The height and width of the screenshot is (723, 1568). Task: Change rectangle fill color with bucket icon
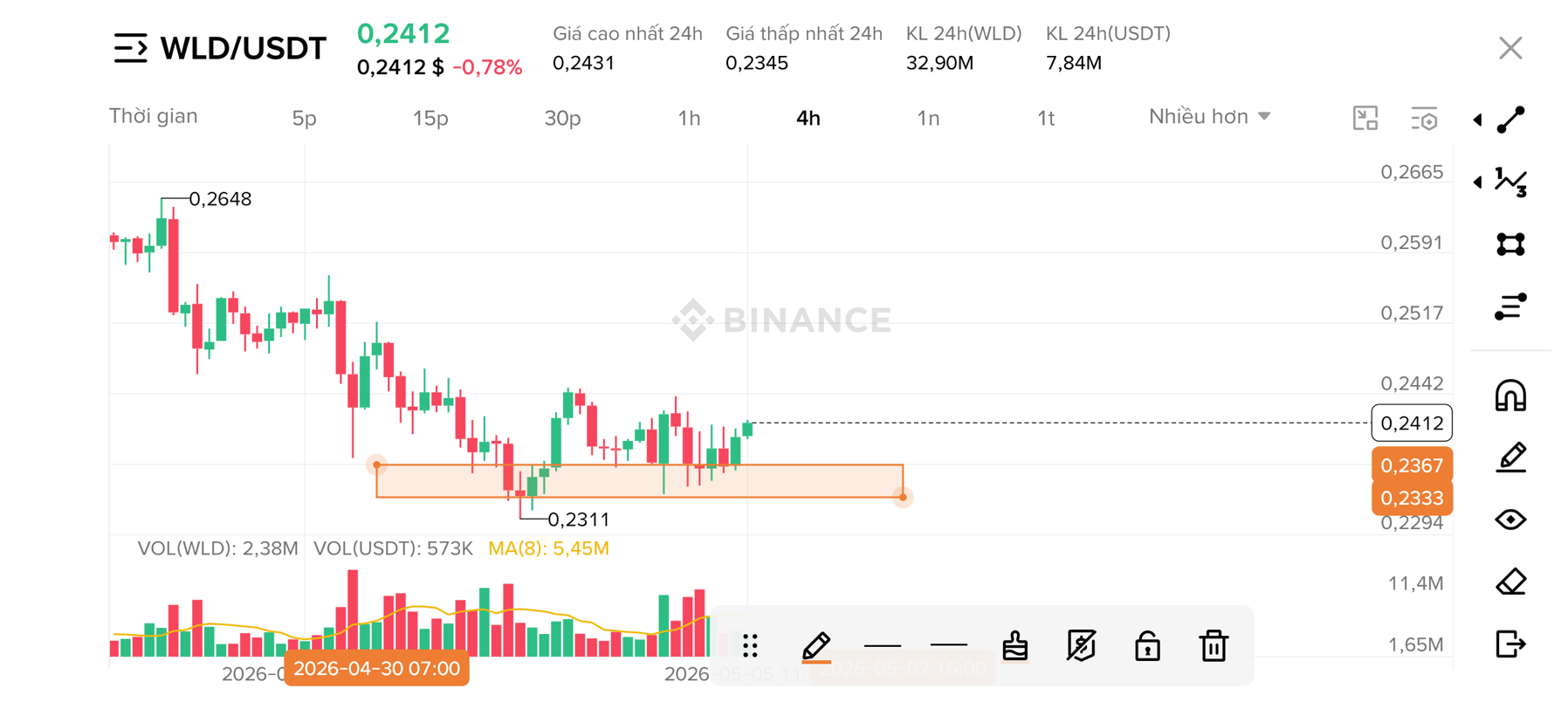click(x=1014, y=646)
